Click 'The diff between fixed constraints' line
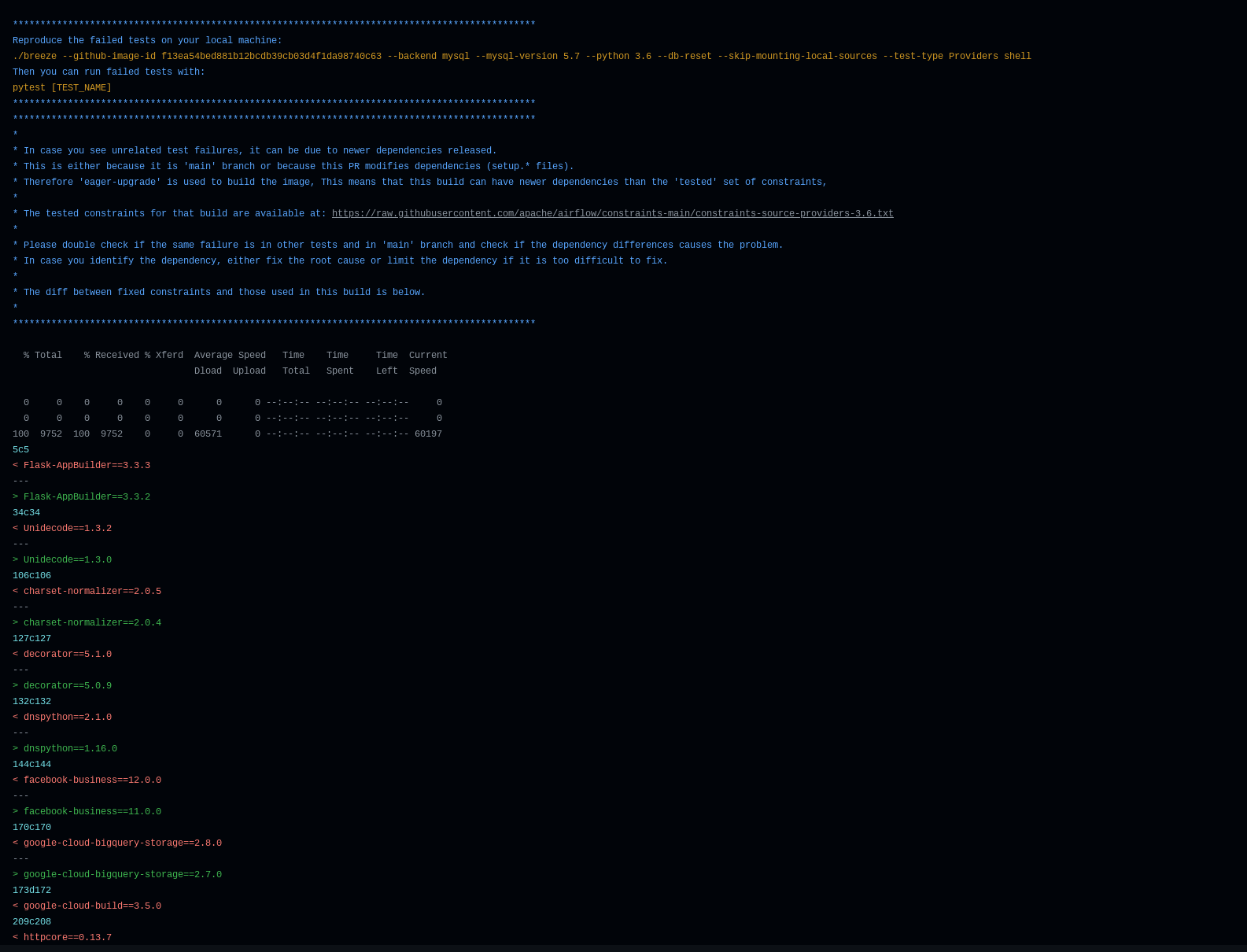The width and height of the screenshot is (1247, 952). coord(219,293)
